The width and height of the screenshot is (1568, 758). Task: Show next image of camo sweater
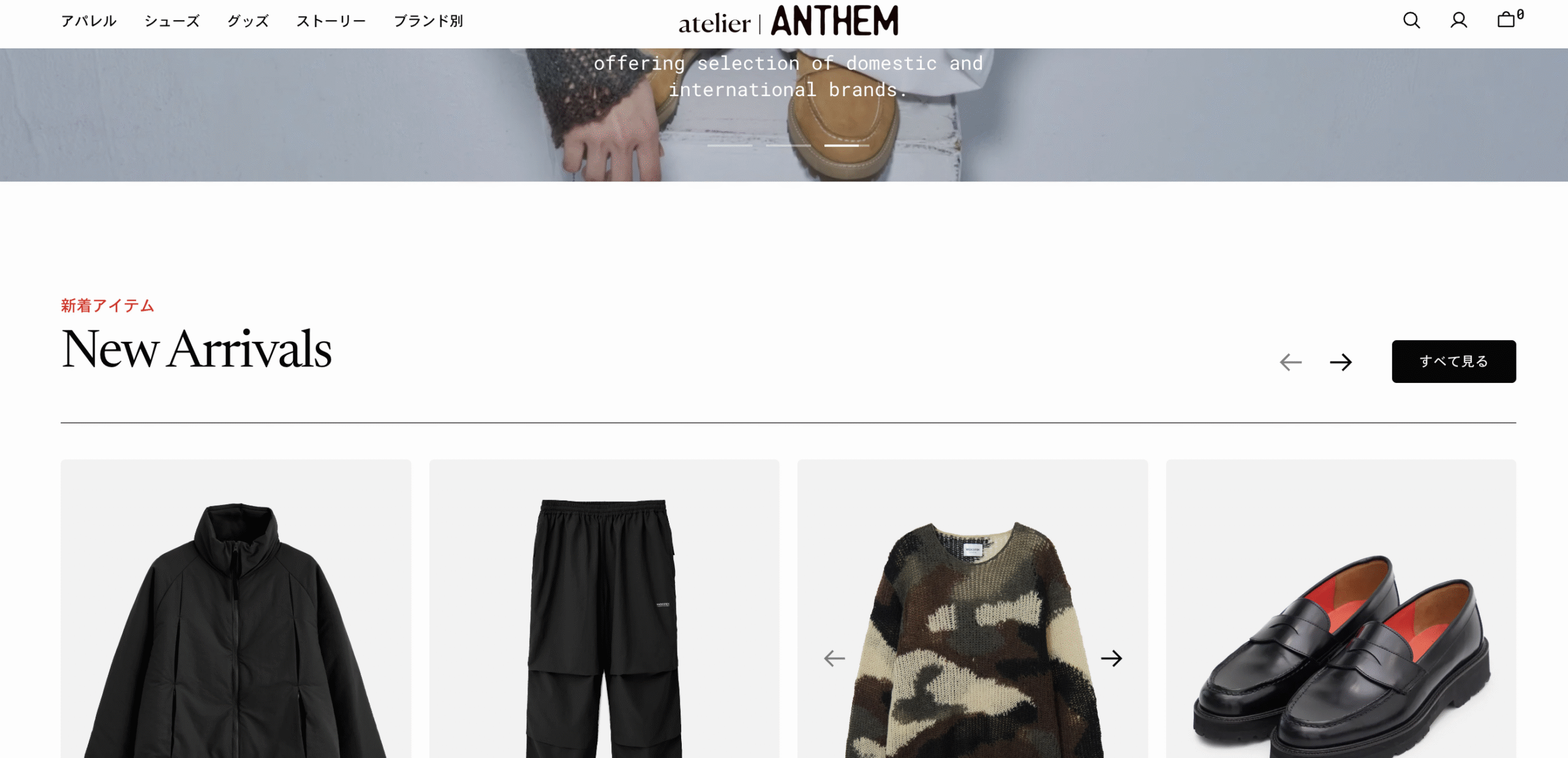click(x=1111, y=658)
